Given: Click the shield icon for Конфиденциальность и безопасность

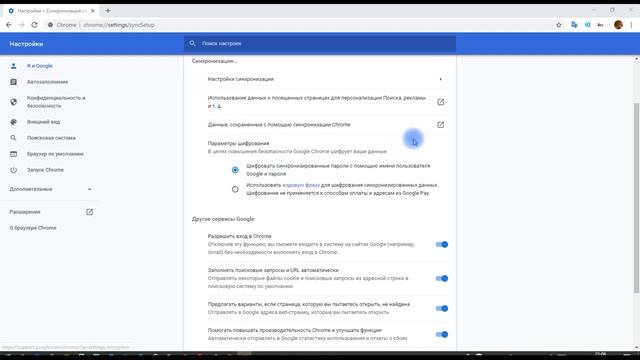Looking at the screenshot, I should [x=13, y=102].
